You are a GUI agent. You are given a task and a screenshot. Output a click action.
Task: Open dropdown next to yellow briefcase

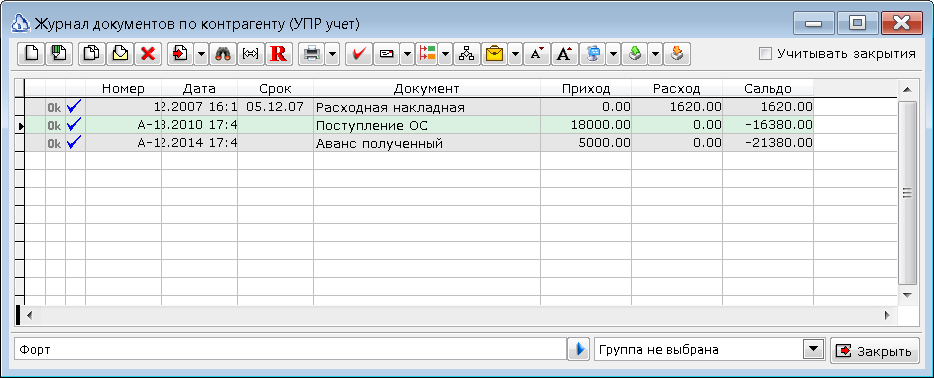coord(515,54)
